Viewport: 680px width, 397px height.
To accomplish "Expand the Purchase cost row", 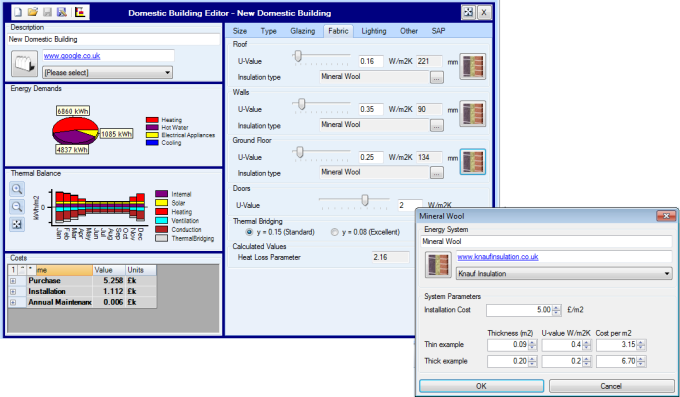I will 13,281.
